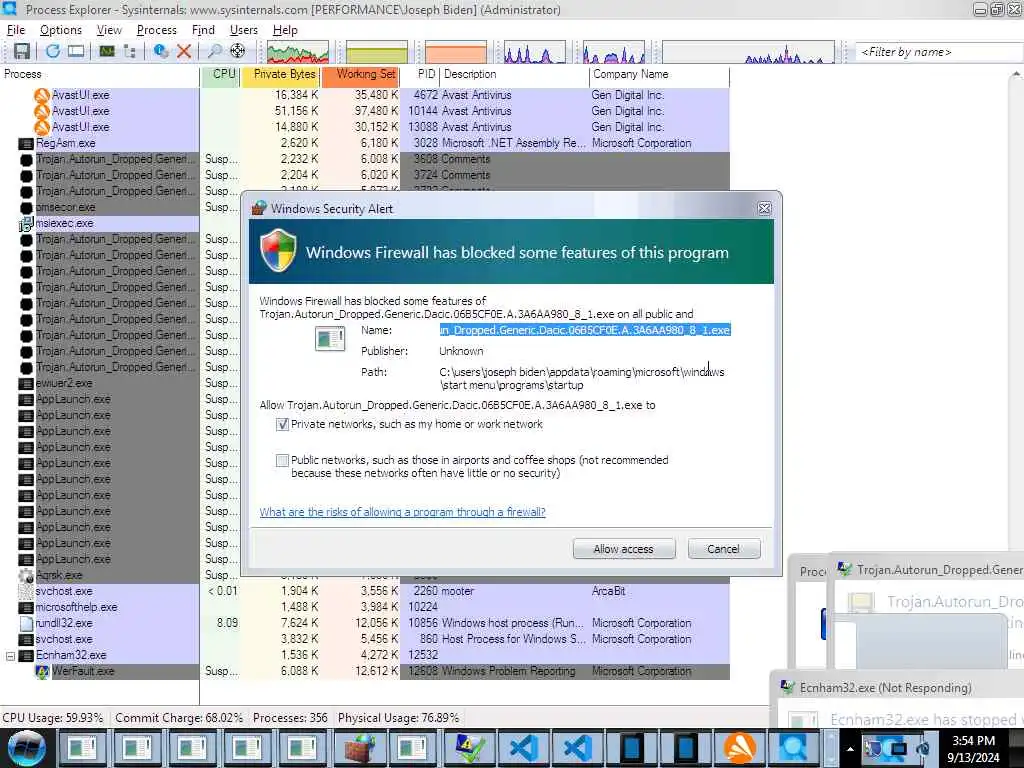Sort by the Private Bytes column header
Screen dimensions: 1024x768
[282, 74]
